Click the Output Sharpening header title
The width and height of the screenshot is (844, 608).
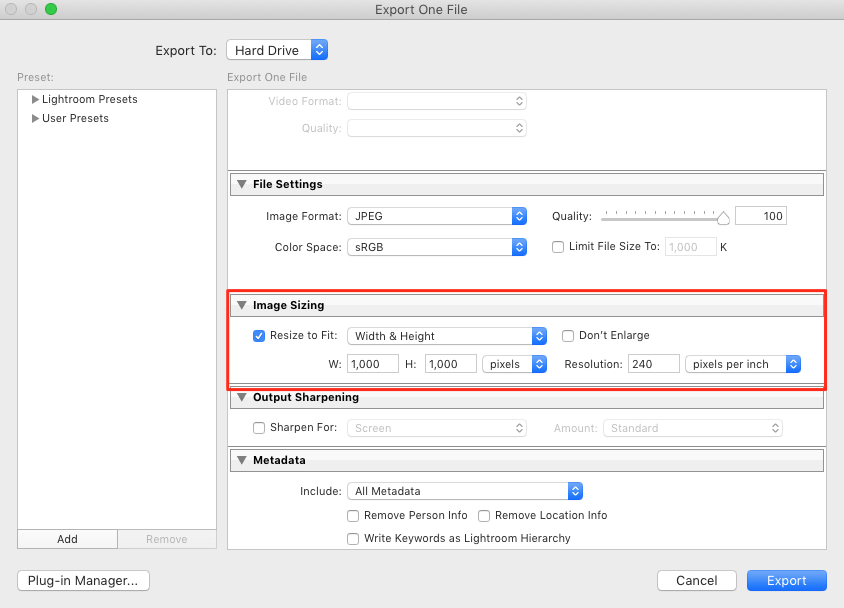pos(306,397)
